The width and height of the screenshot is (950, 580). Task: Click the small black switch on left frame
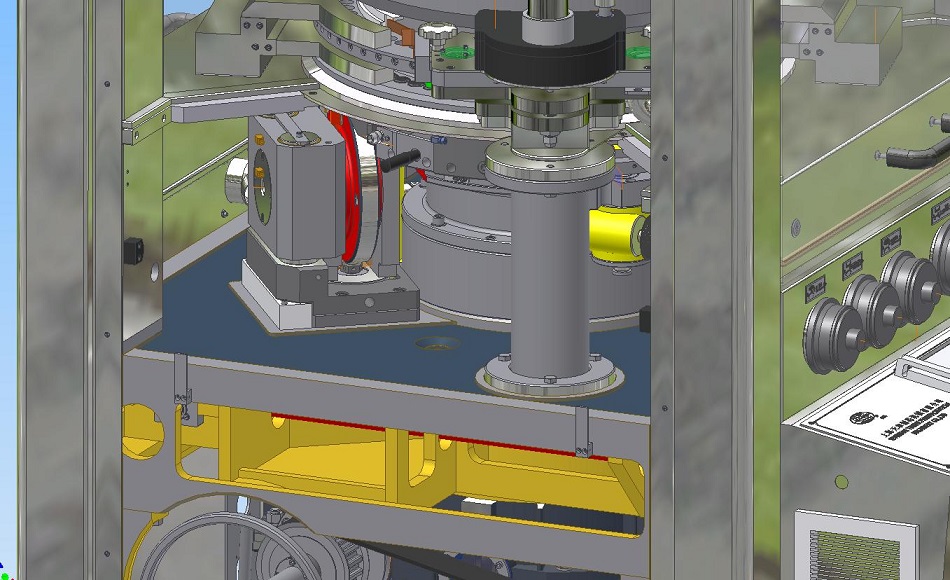[131, 250]
